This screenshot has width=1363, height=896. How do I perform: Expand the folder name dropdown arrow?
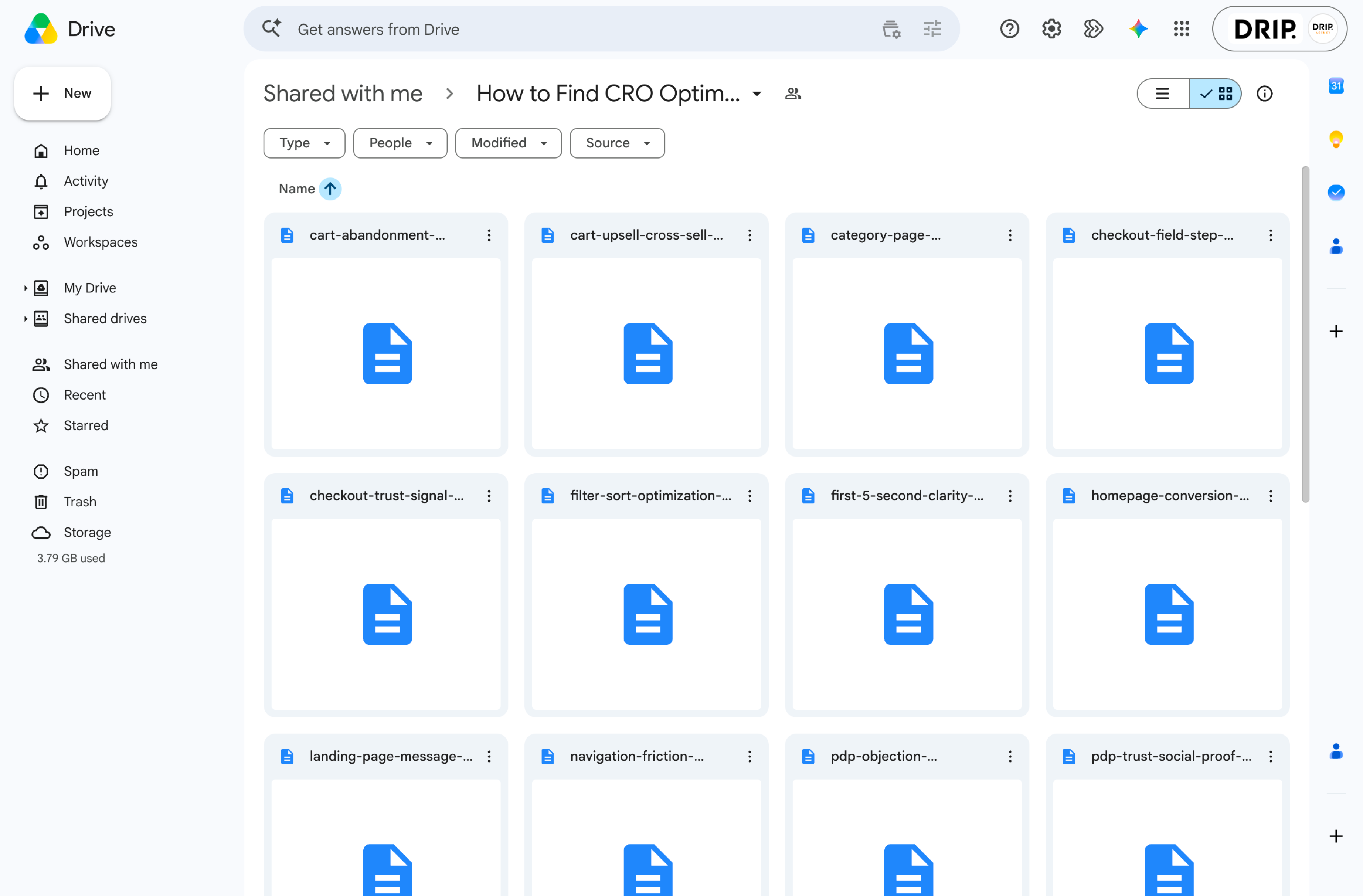point(757,94)
